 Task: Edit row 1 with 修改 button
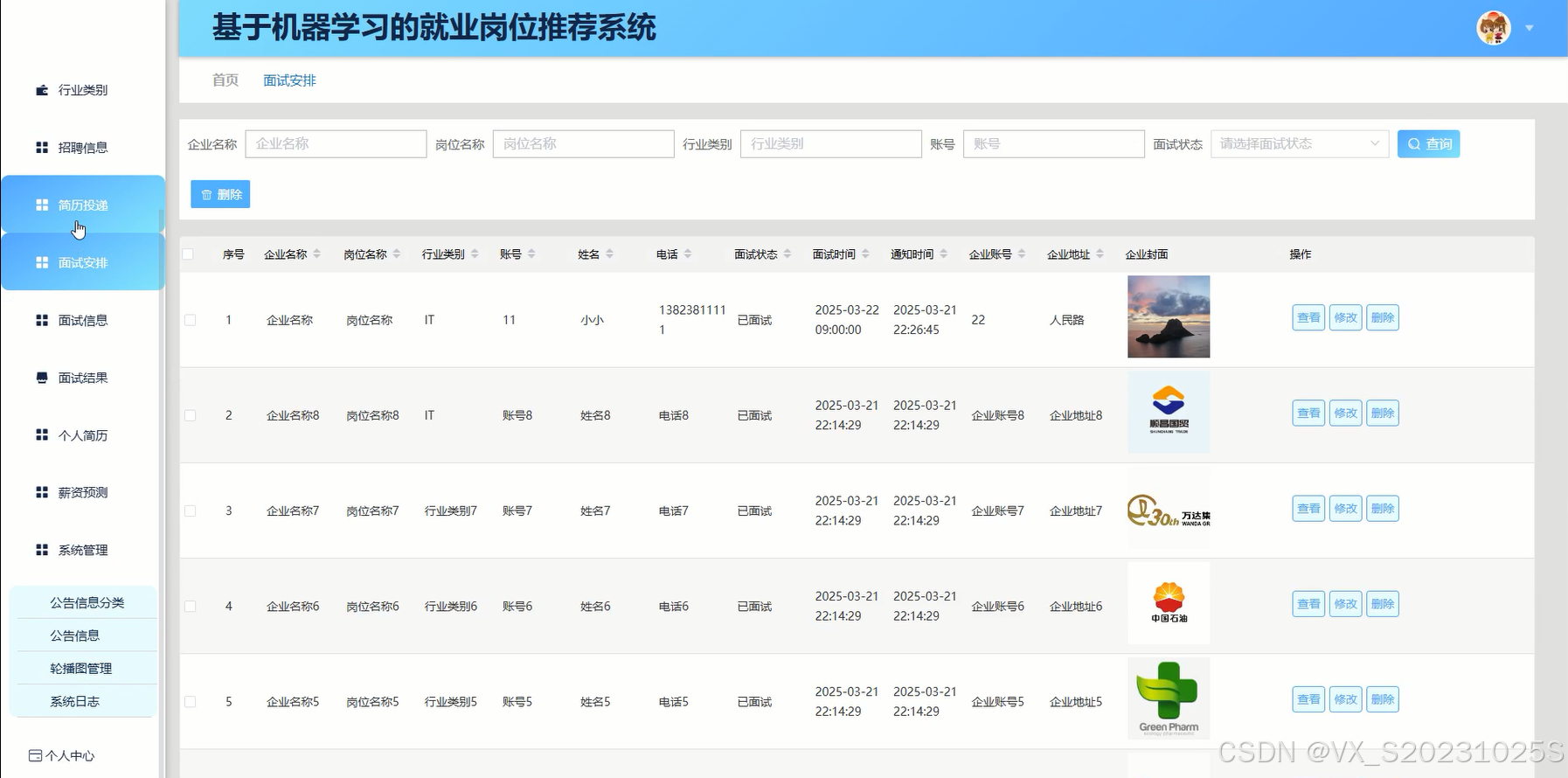pyautogui.click(x=1345, y=317)
